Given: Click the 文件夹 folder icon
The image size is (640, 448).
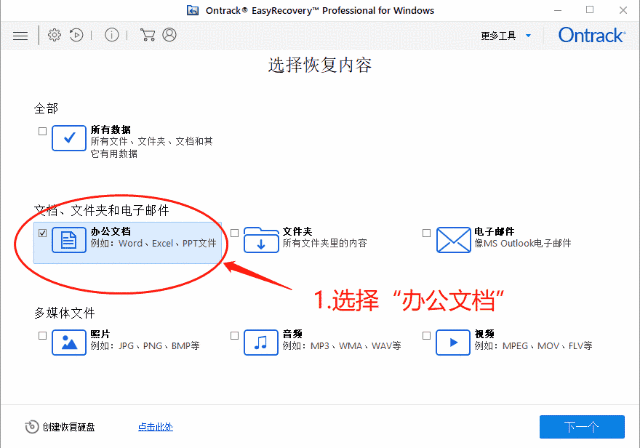Looking at the screenshot, I should (261, 240).
